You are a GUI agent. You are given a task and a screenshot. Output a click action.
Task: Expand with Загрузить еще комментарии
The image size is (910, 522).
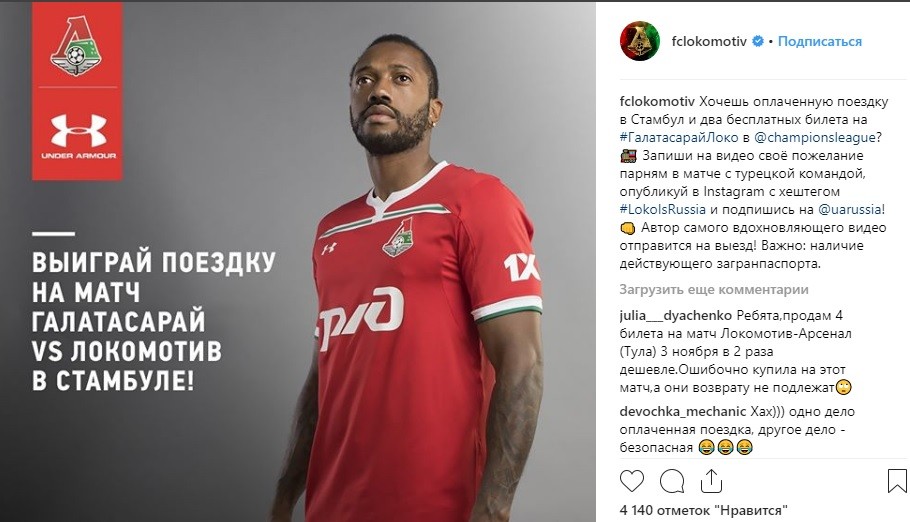click(714, 290)
